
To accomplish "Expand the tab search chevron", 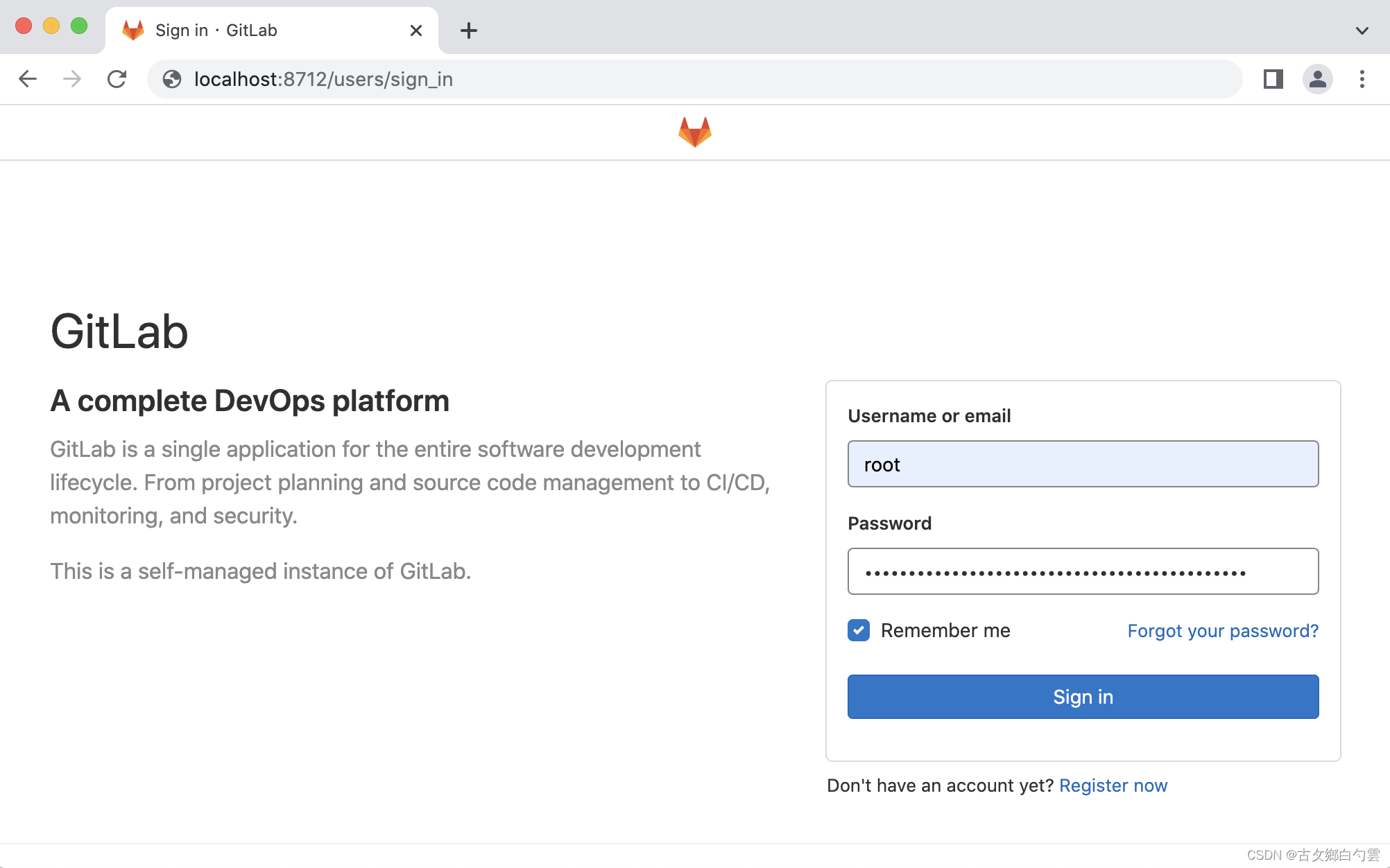I will [x=1362, y=31].
